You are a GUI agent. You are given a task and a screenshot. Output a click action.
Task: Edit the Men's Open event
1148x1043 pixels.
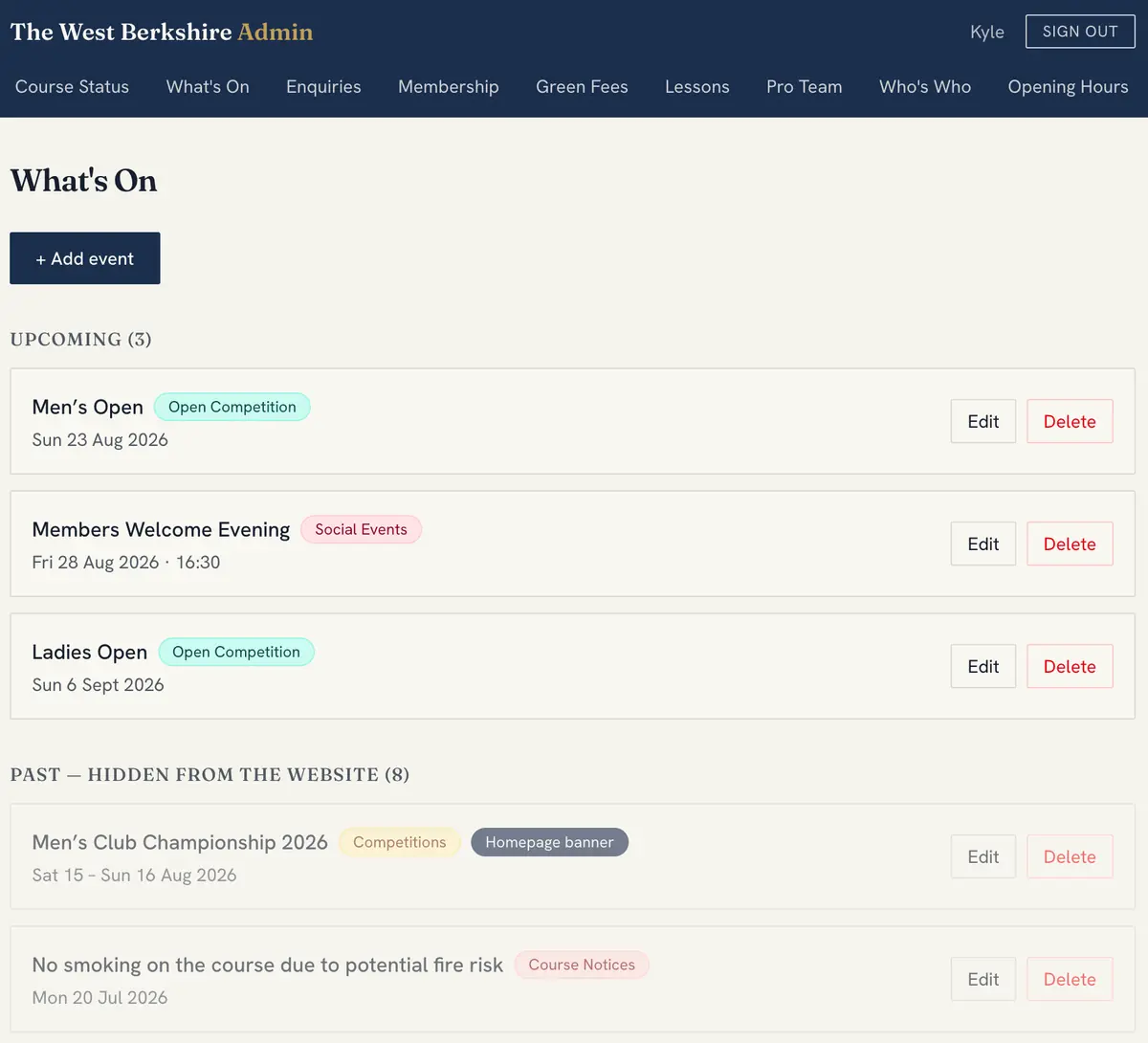[x=983, y=421]
